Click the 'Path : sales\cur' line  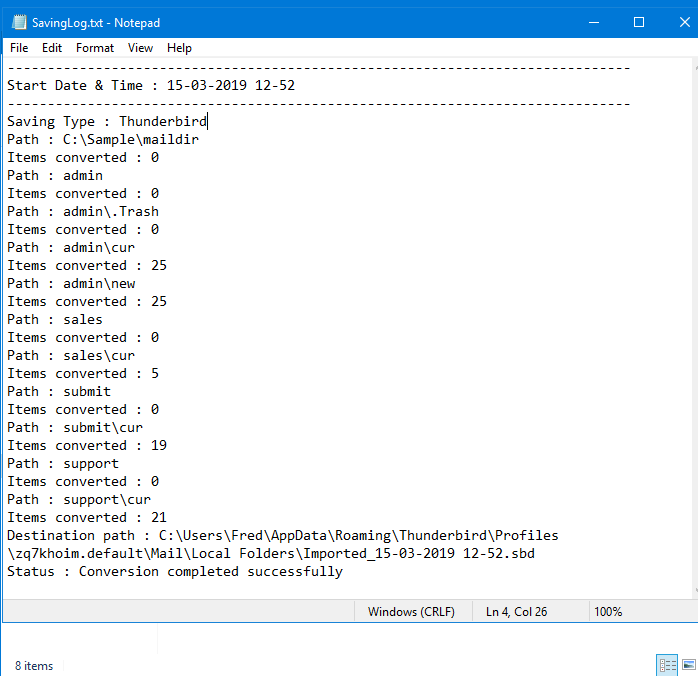[x=71, y=356]
